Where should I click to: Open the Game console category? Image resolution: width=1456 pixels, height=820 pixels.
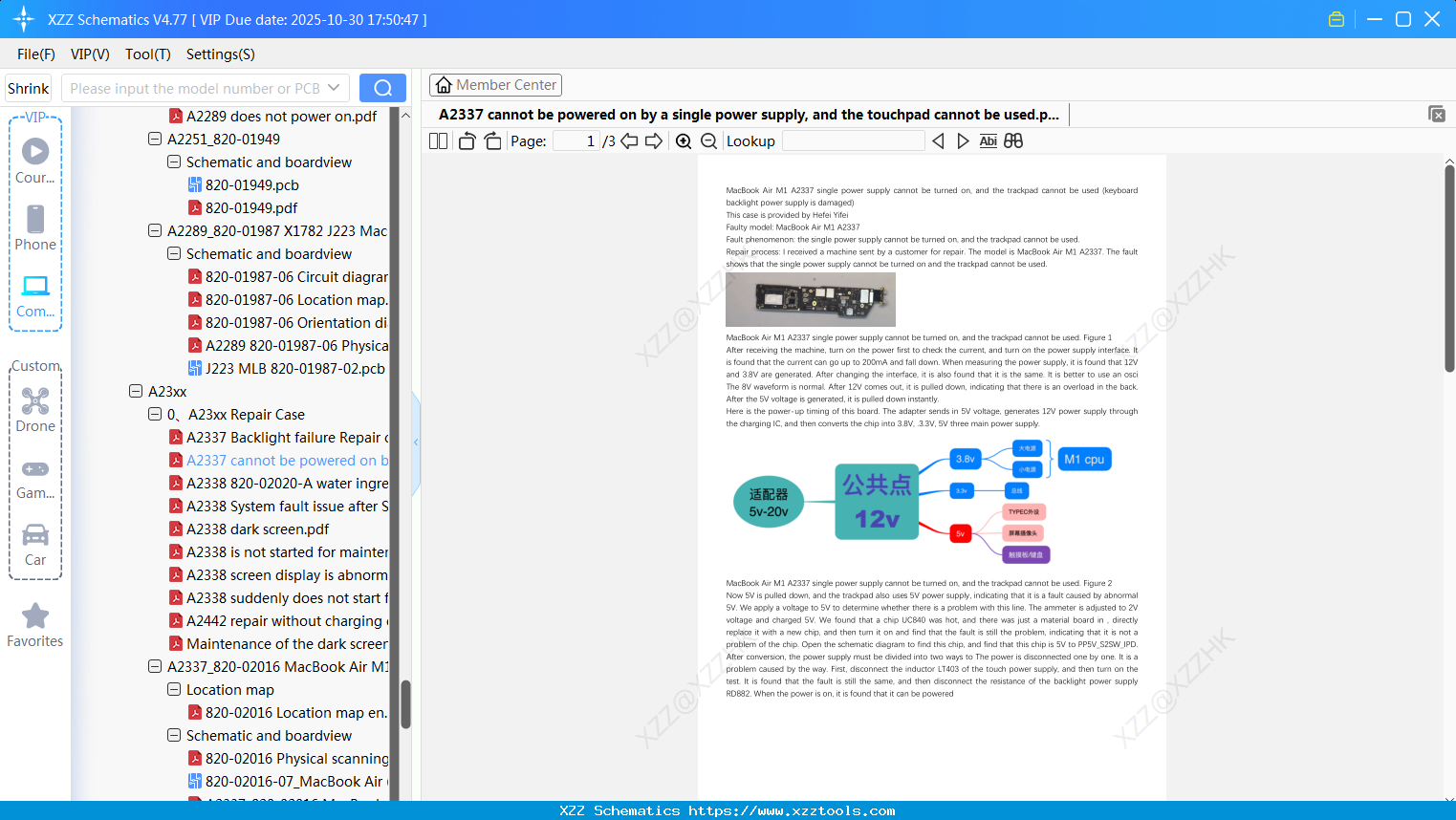coord(35,479)
